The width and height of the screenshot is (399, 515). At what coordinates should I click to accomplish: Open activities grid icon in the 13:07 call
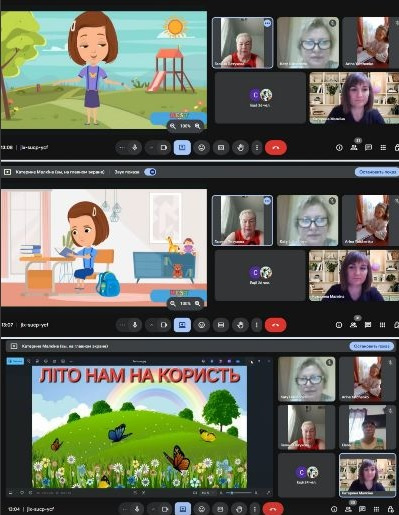pyautogui.click(x=382, y=325)
